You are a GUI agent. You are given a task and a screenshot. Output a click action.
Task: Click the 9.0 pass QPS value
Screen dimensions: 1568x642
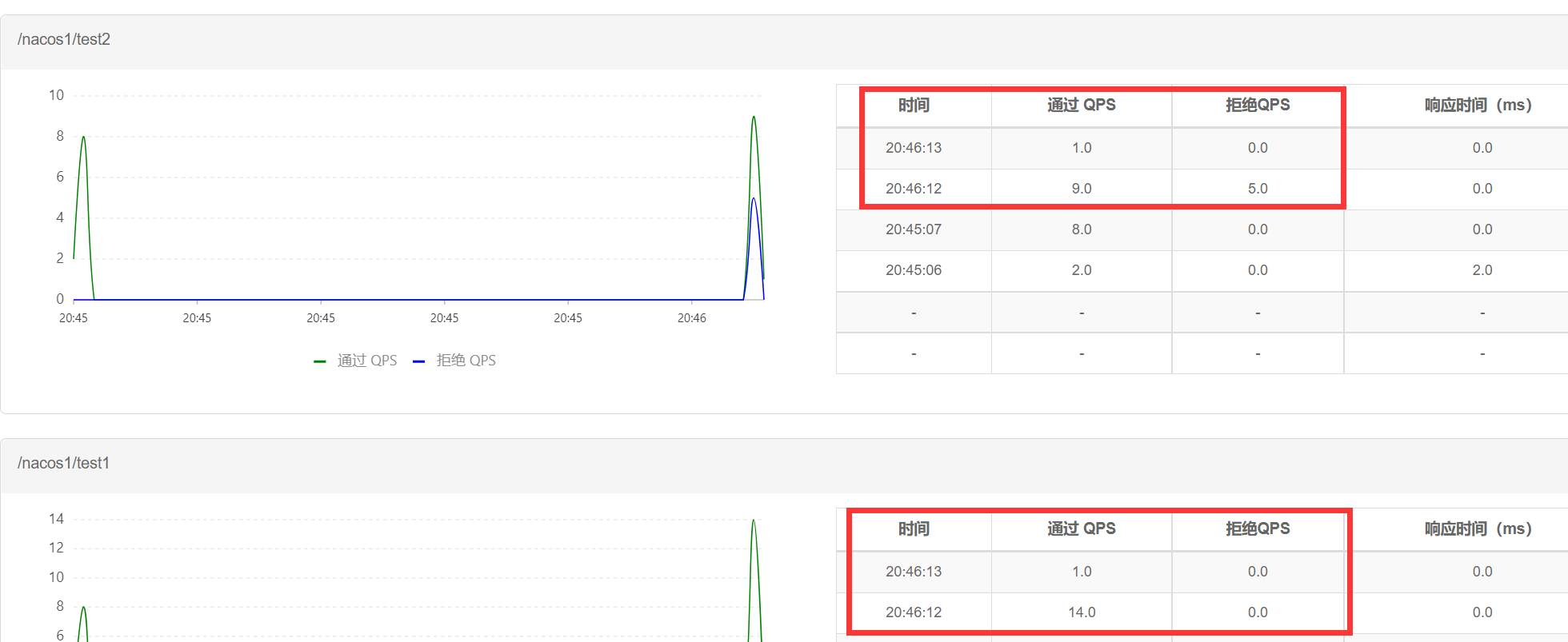pyautogui.click(x=1082, y=189)
